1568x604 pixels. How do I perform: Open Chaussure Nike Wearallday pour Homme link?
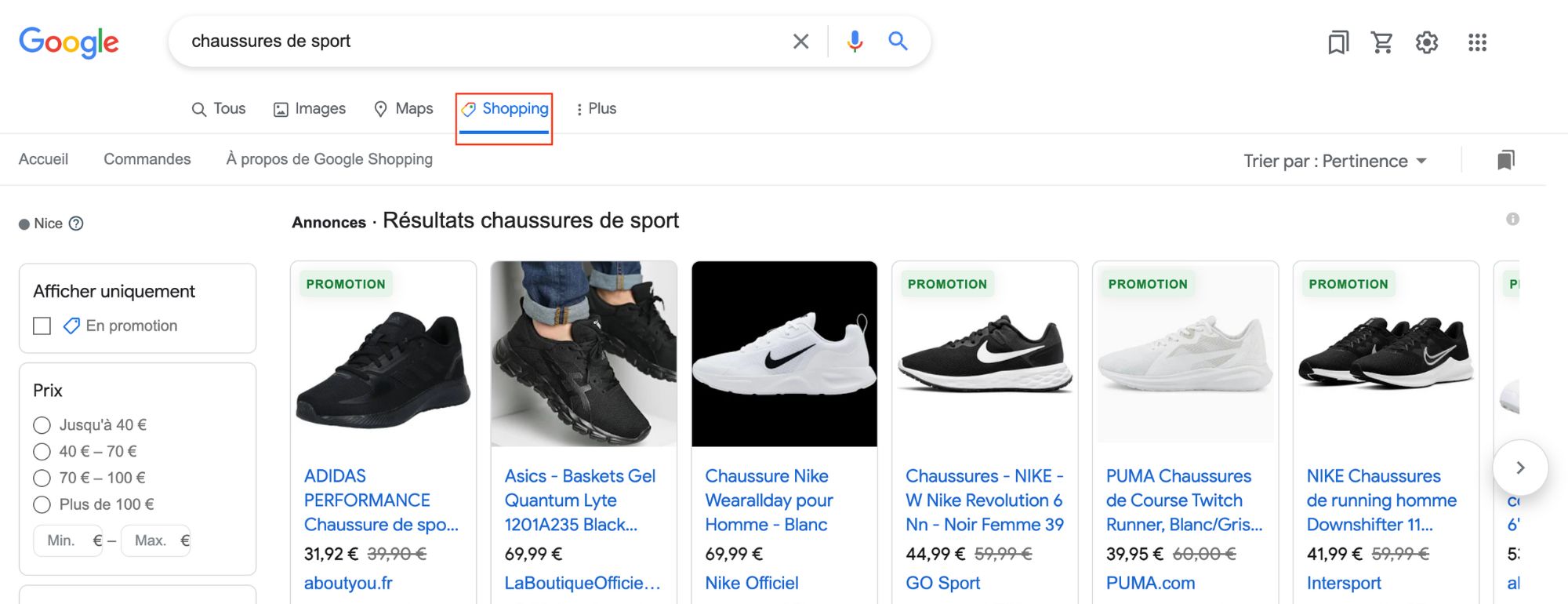coord(769,500)
